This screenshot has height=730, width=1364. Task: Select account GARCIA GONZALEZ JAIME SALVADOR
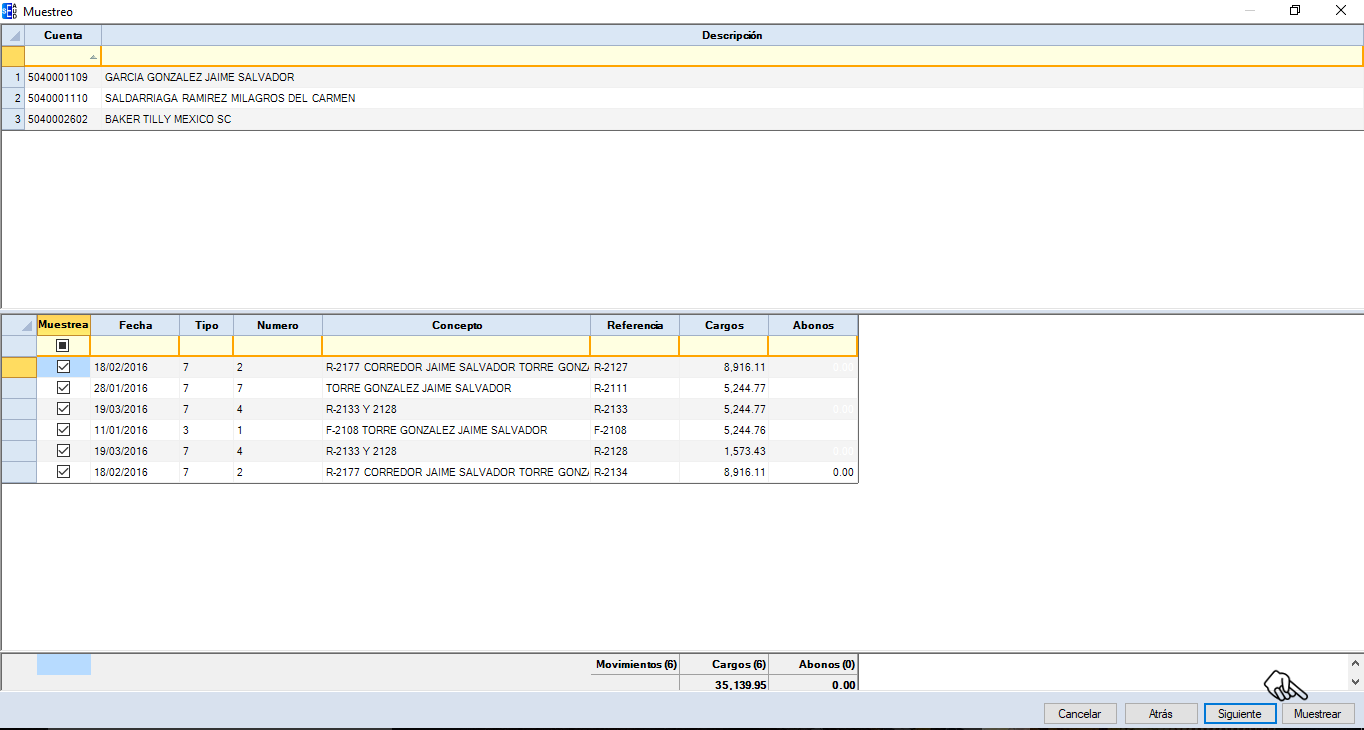[x=199, y=78]
